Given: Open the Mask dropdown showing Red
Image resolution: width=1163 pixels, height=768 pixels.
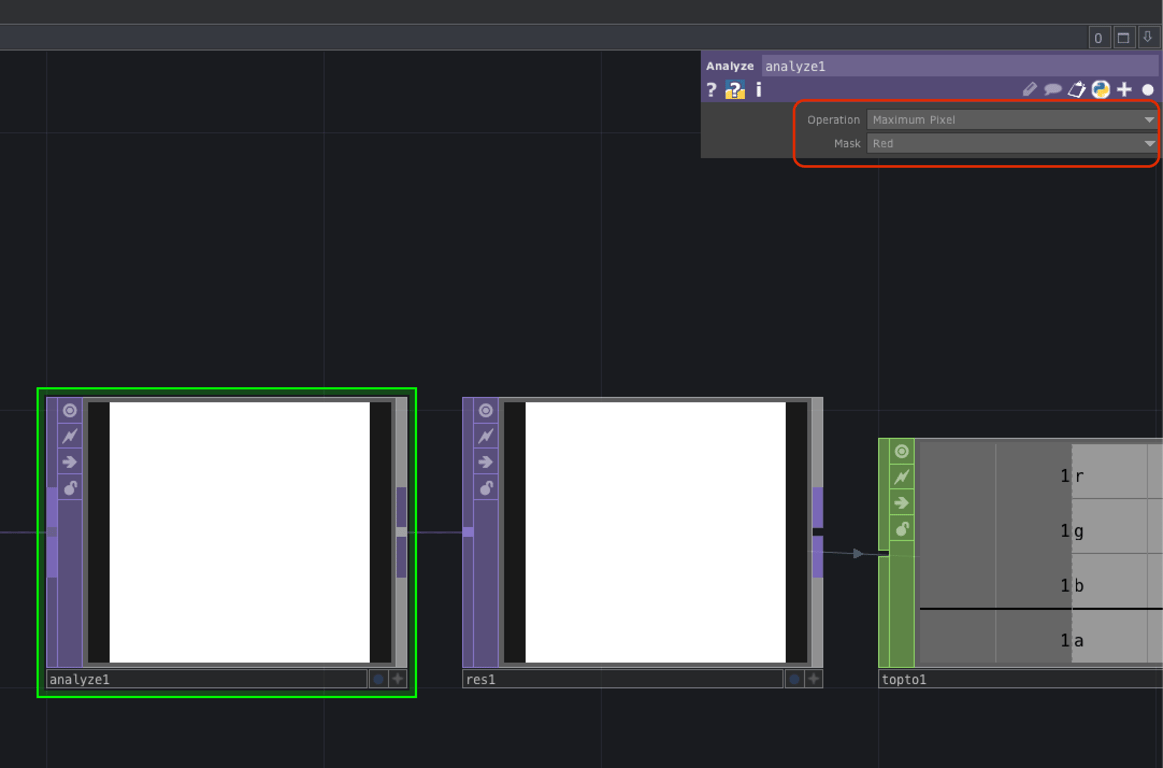Looking at the screenshot, I should [1012, 143].
